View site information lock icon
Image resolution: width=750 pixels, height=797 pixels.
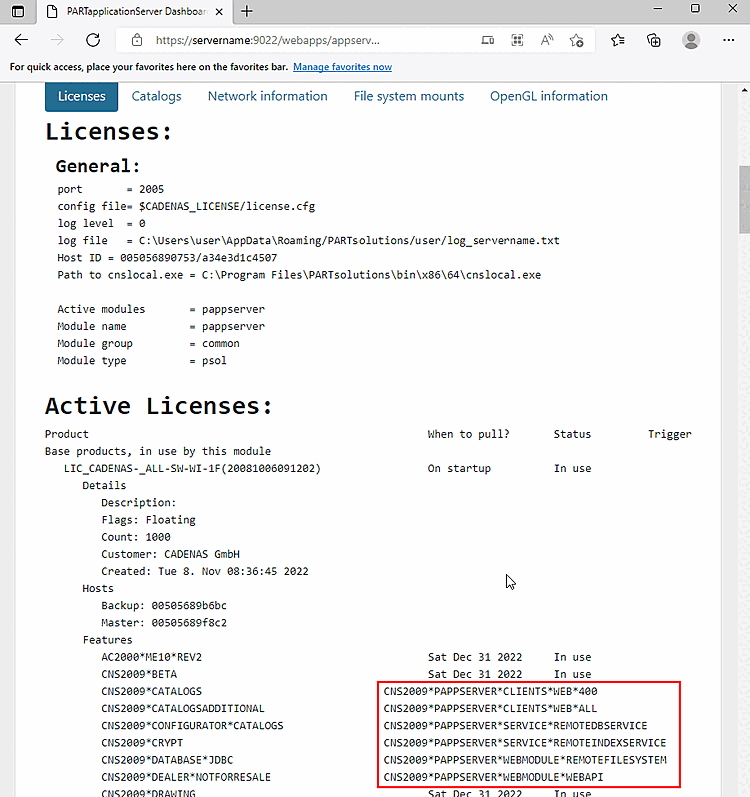137,40
